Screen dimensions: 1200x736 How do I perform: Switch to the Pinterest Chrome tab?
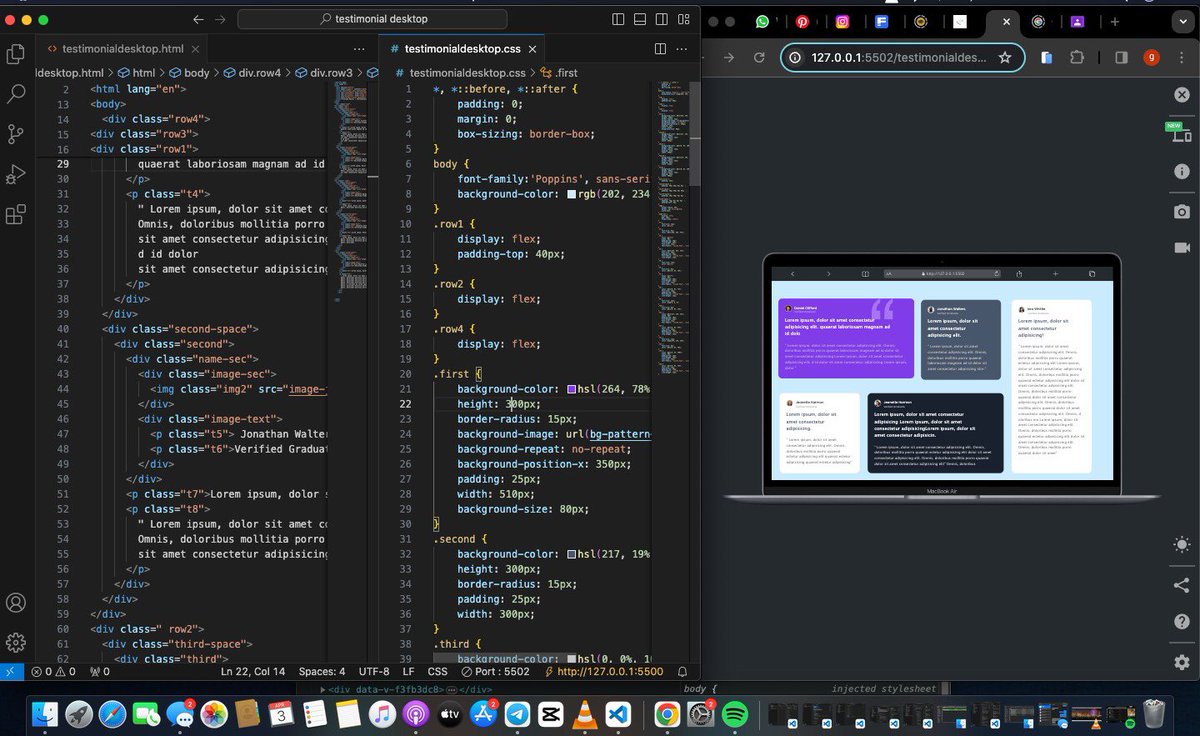(x=802, y=22)
